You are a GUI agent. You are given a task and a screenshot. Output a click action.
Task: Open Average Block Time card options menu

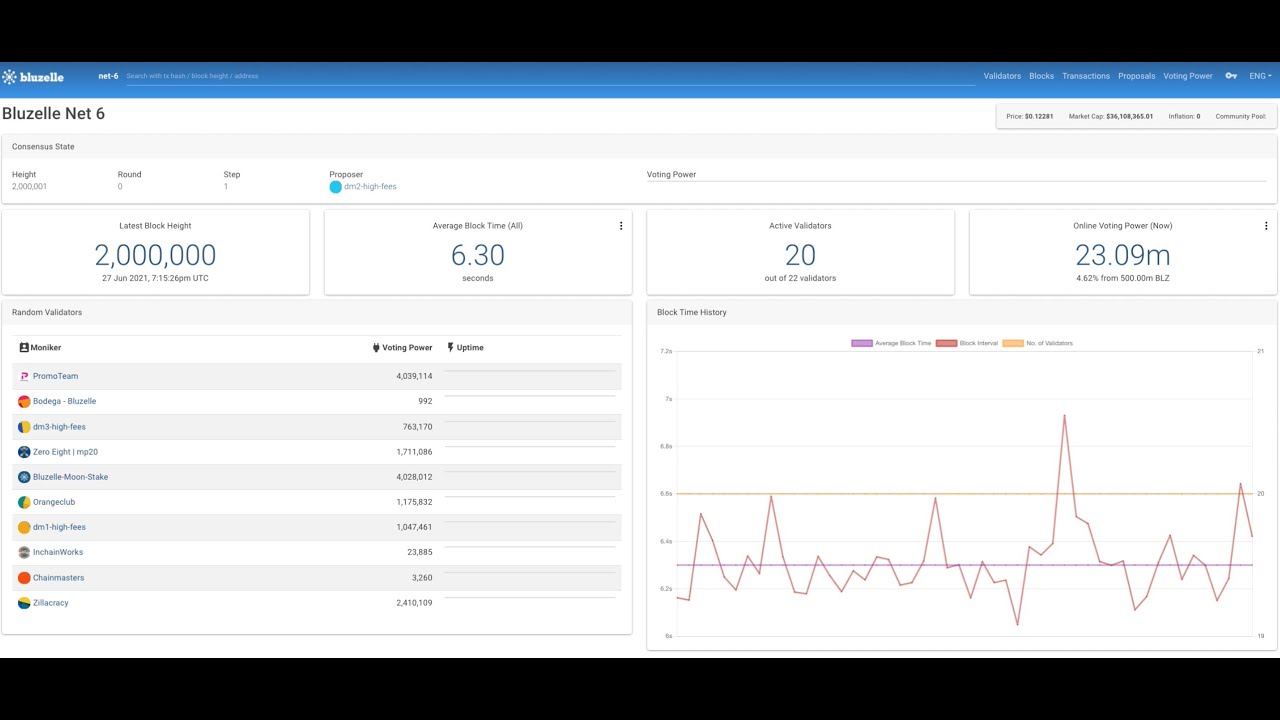621,226
